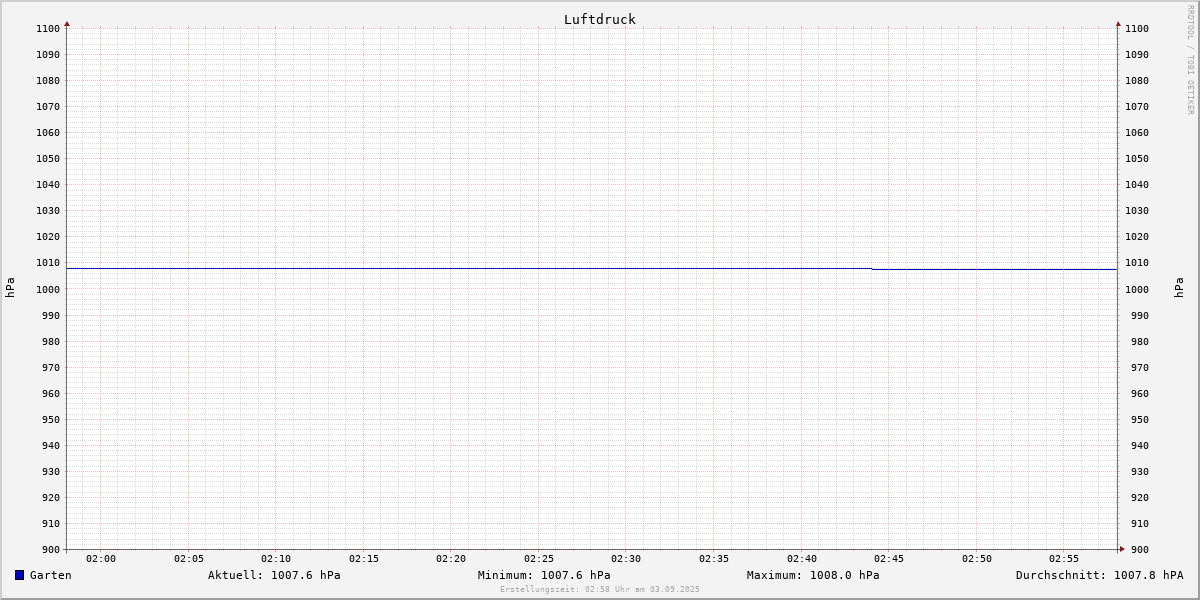
Task: Click the red arrow atop the left y-axis
Action: (67, 23)
